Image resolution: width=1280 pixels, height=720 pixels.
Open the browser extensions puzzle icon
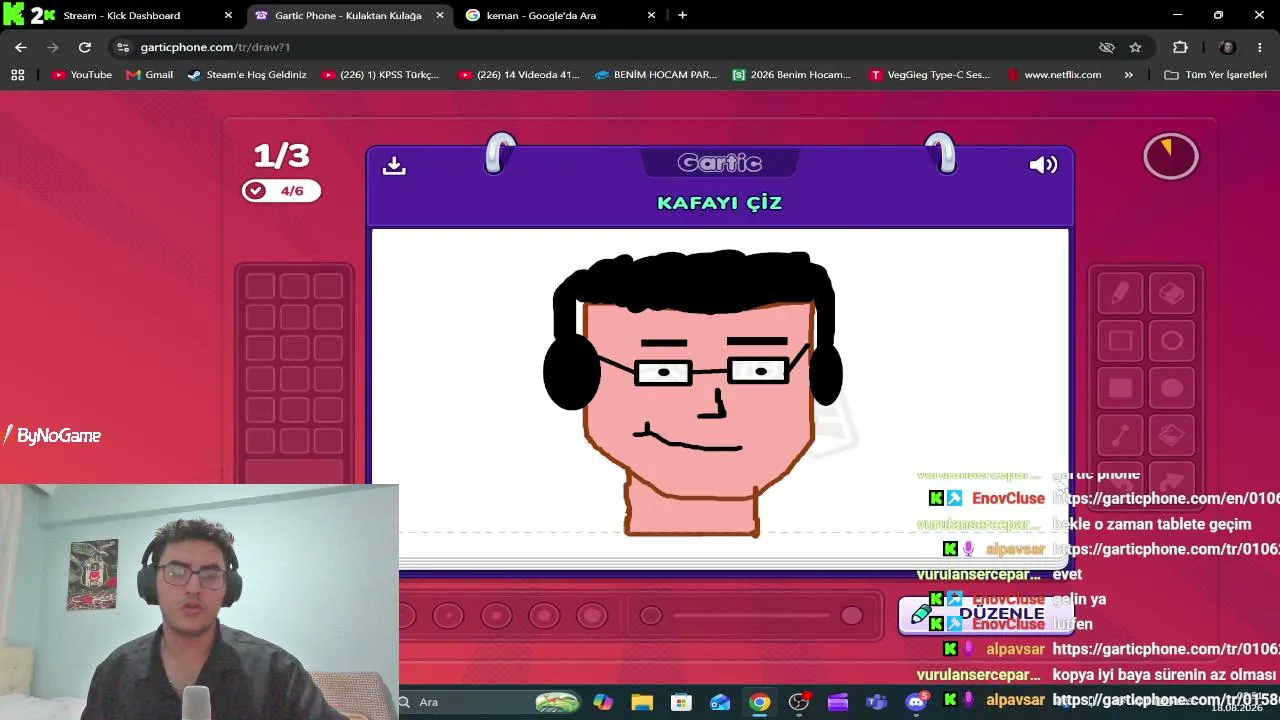[1180, 47]
